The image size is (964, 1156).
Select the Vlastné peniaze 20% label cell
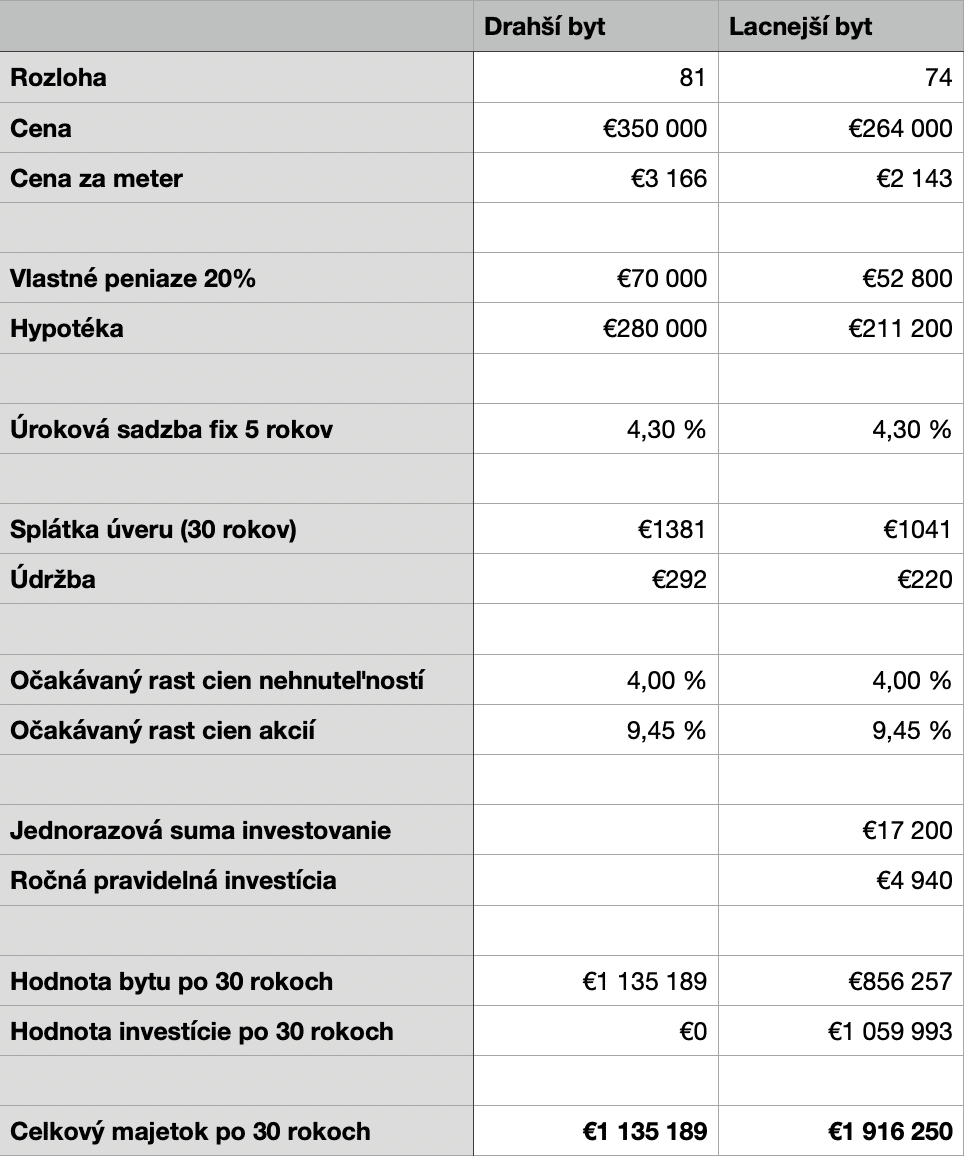[237, 279]
